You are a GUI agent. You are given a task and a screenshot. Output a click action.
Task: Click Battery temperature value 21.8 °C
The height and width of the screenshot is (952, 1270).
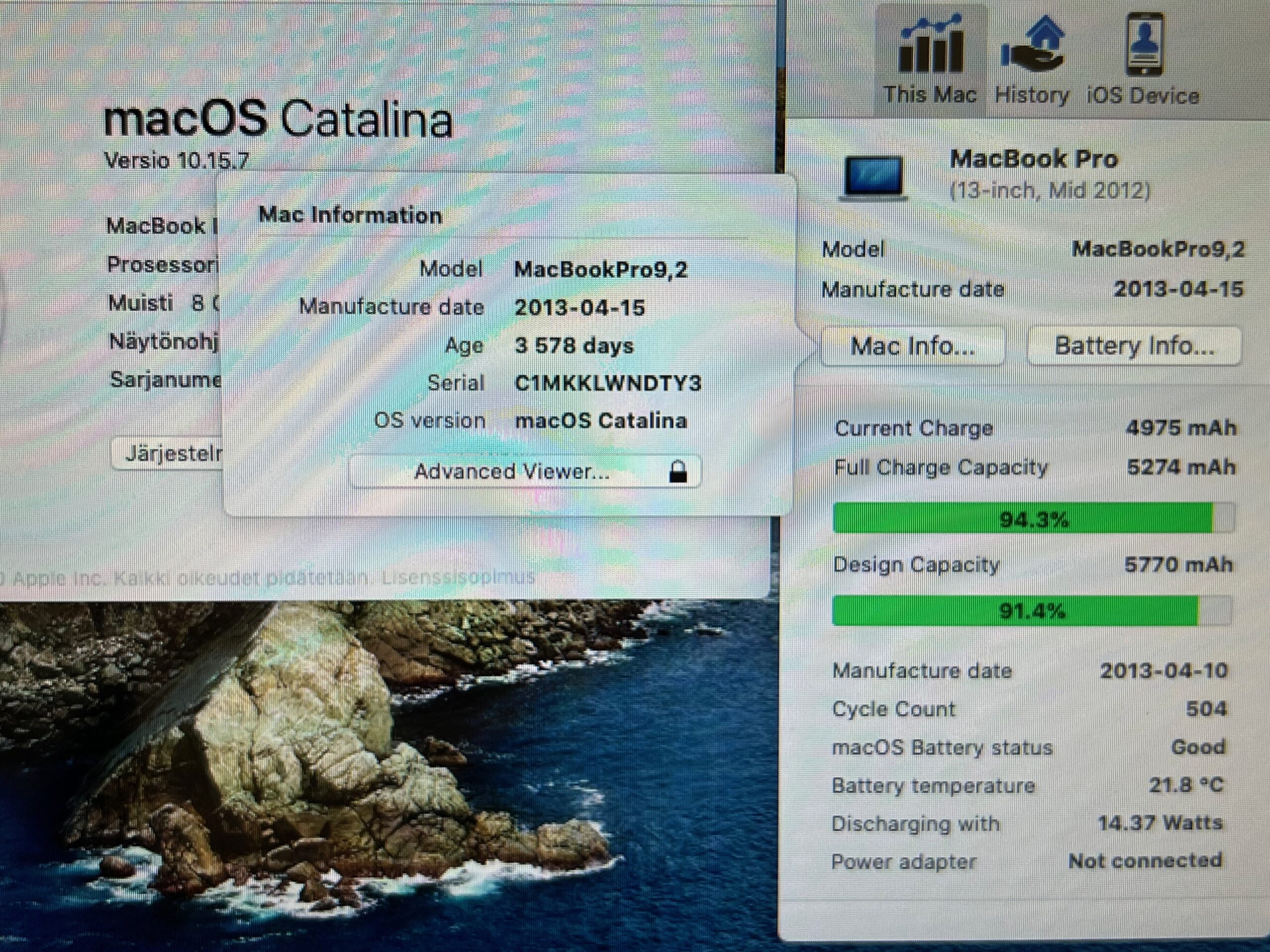[1186, 785]
